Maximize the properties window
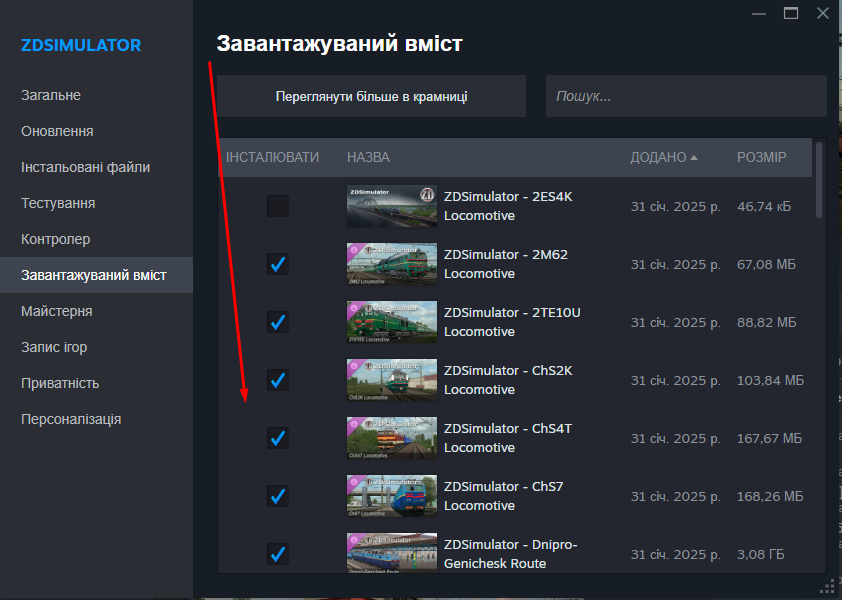The width and height of the screenshot is (842, 600). click(x=791, y=13)
